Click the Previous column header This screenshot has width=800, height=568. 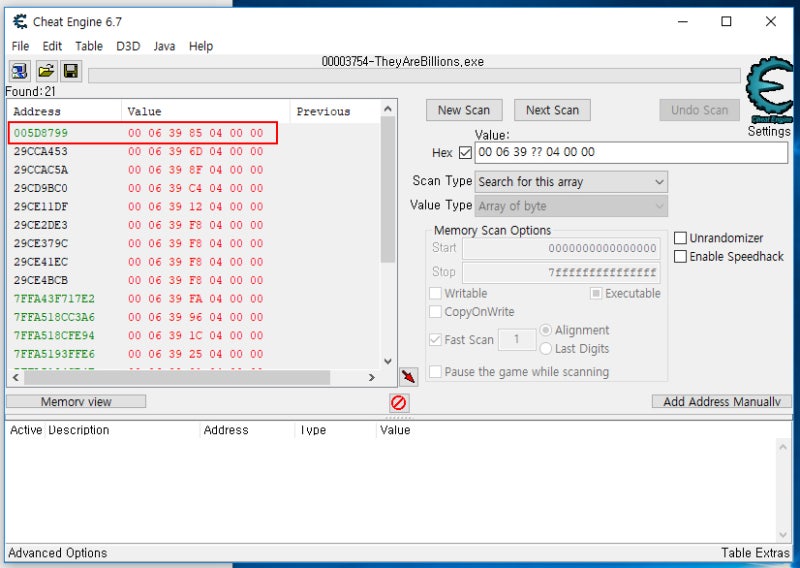coord(335,111)
